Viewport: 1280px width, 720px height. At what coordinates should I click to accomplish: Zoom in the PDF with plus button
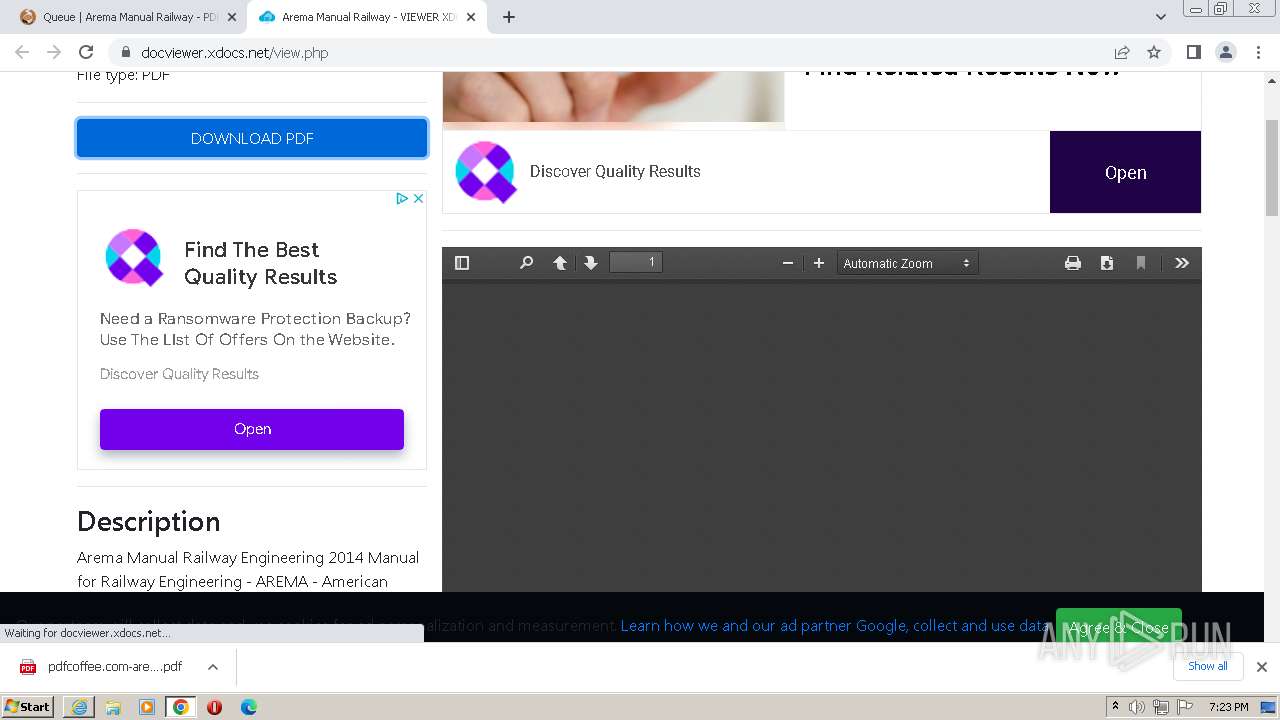(819, 263)
